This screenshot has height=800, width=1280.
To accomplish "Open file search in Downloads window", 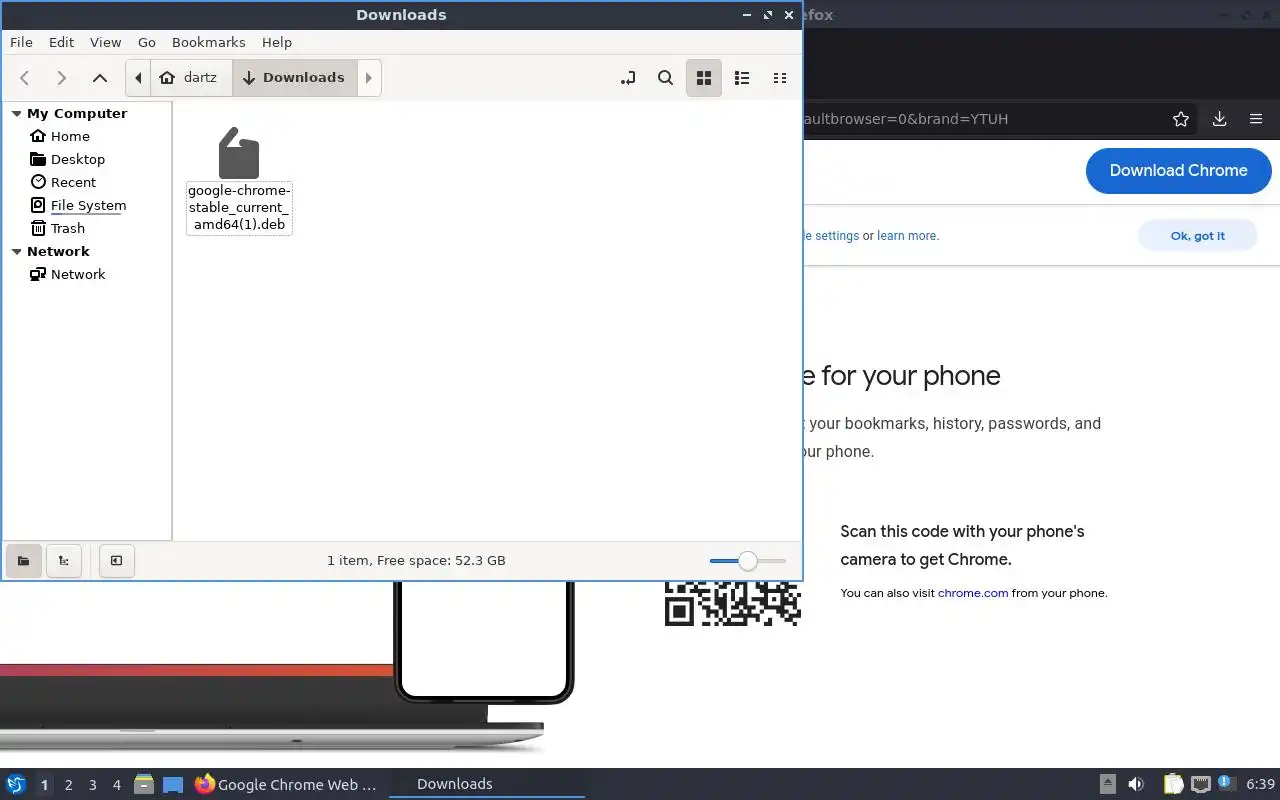I will tap(666, 78).
